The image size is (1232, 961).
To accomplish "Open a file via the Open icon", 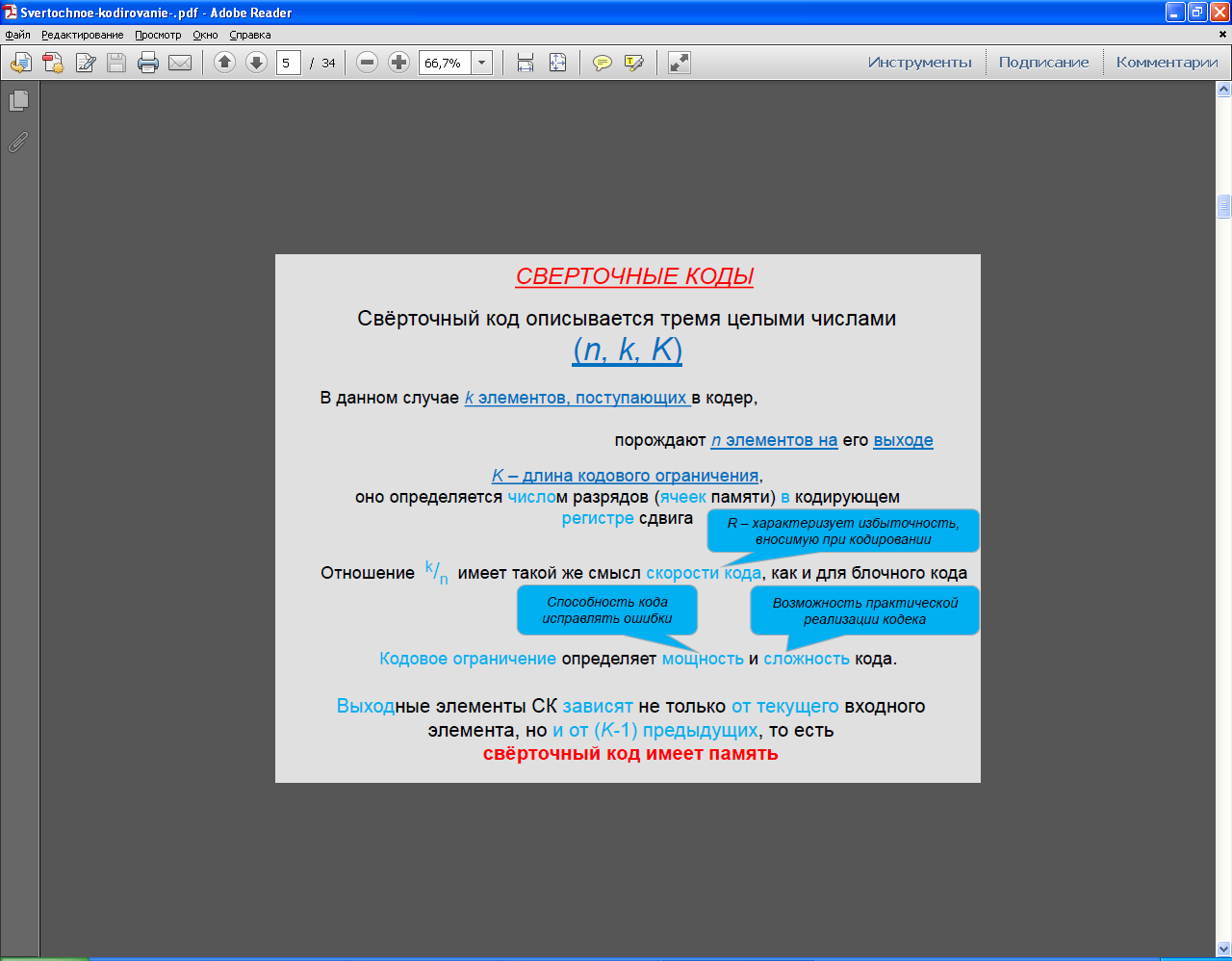I will tap(21, 63).
